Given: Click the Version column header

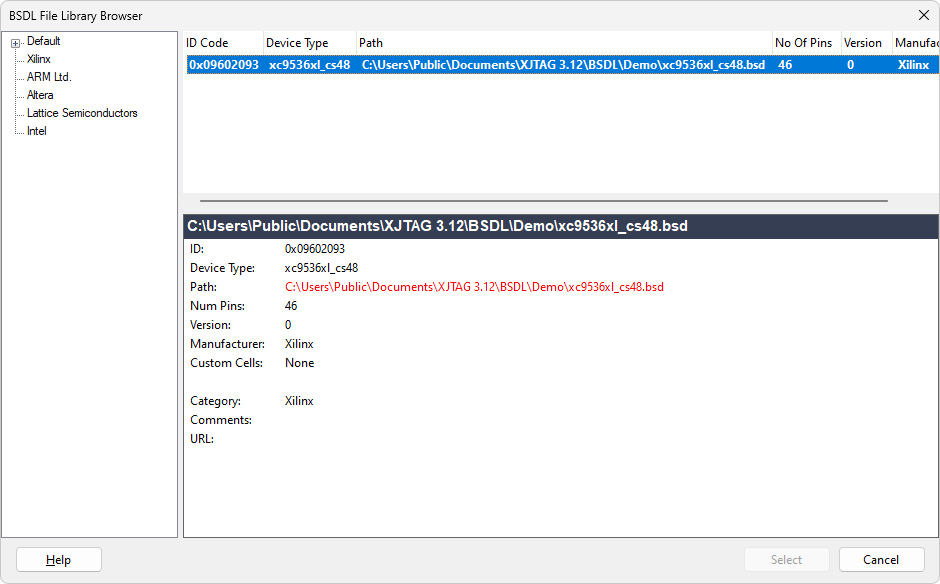Looking at the screenshot, I should 863,43.
